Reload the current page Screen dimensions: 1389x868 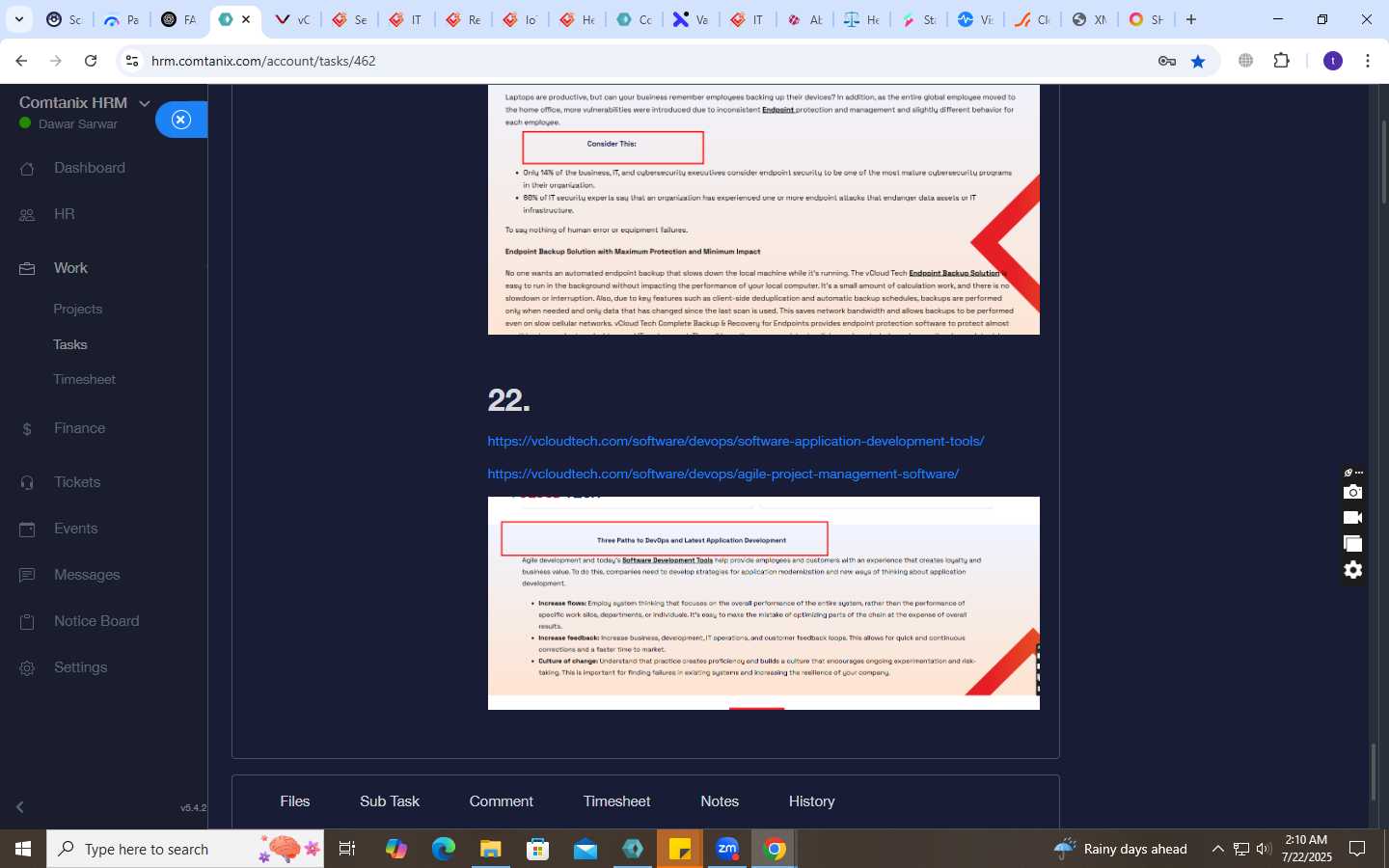91,61
